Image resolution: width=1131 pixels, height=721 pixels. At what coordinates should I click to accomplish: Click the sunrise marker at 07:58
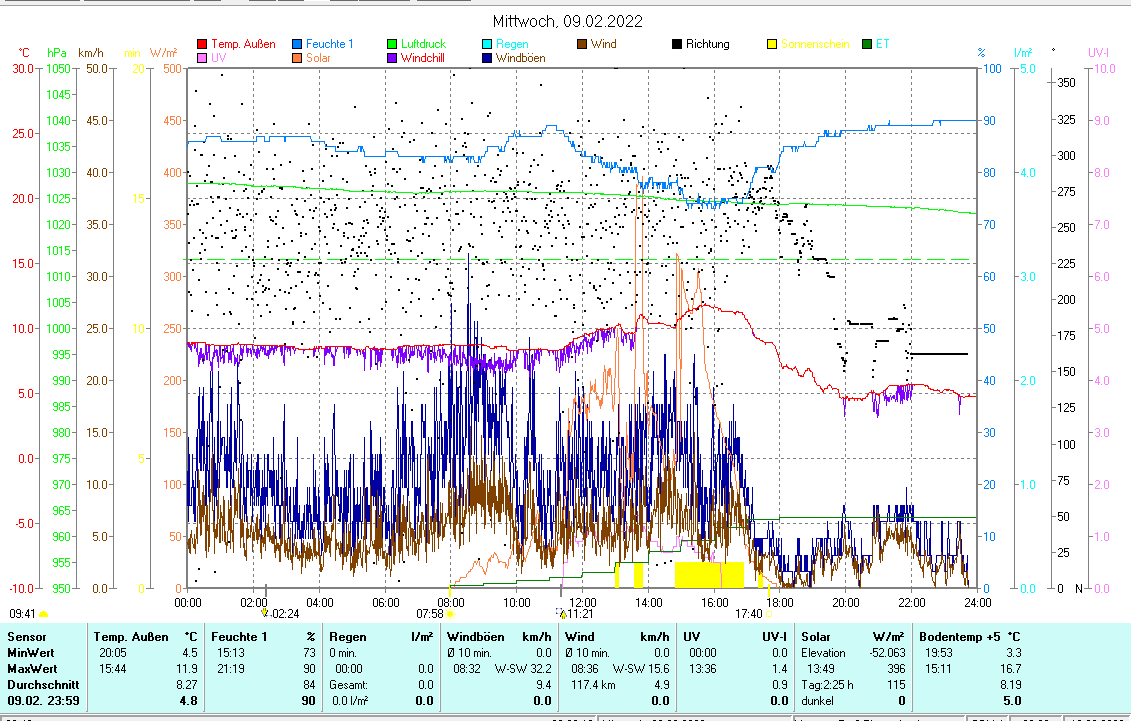[x=451, y=614]
